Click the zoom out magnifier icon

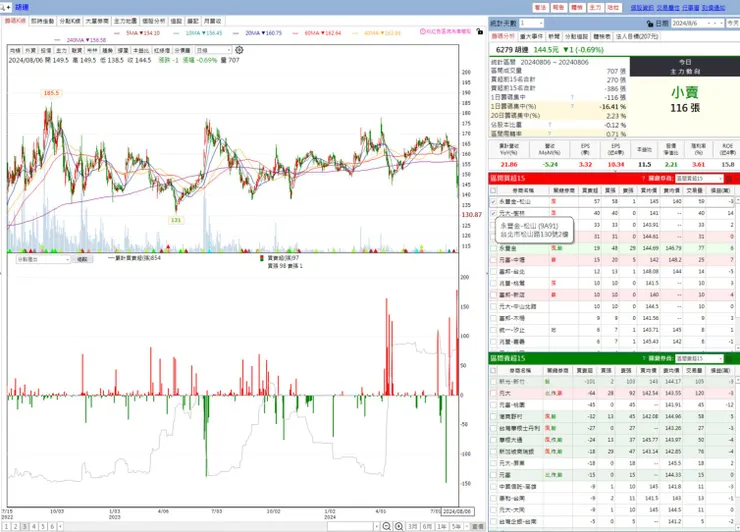387,526
